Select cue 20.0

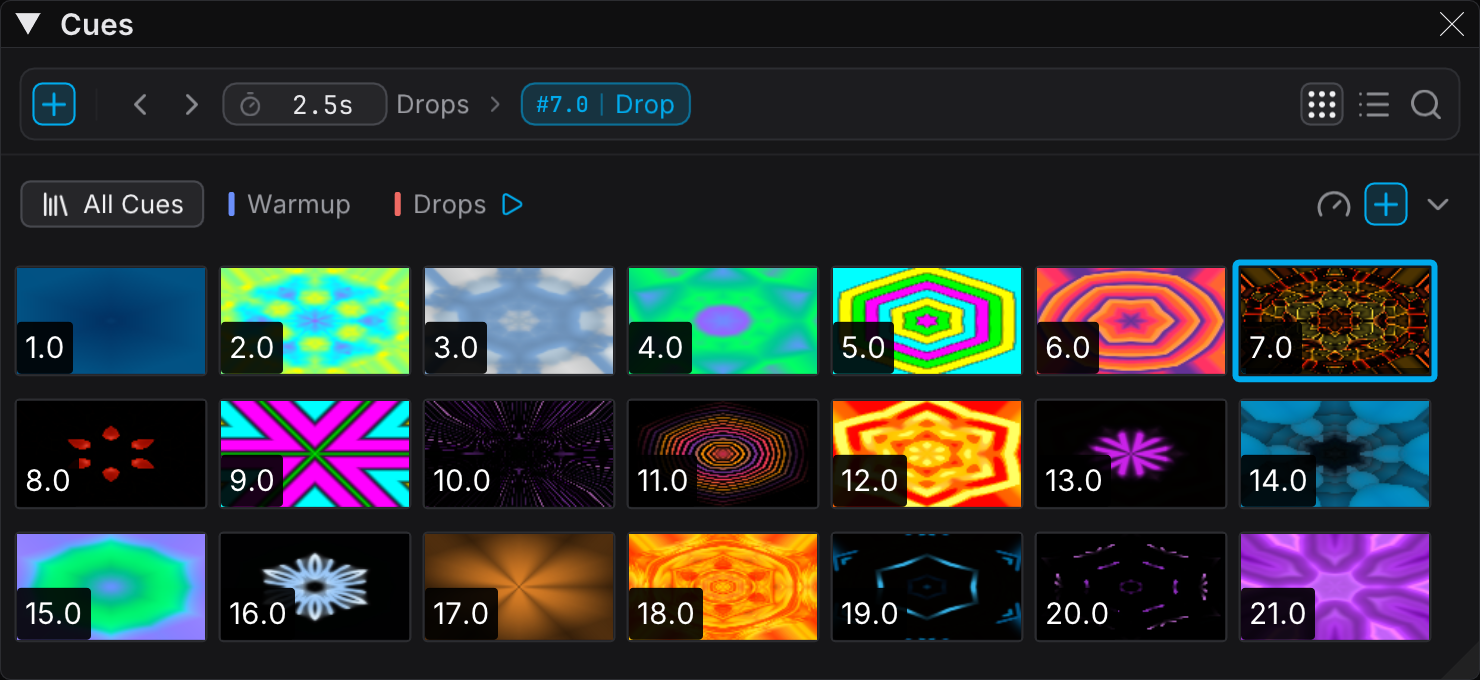(x=1131, y=586)
